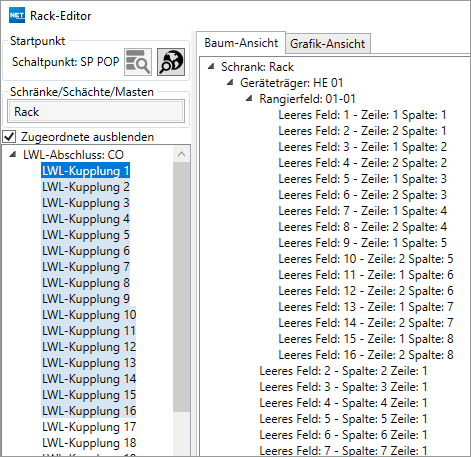Select the Rangierfeld: 01-01 label
The image size is (471, 457).
307,99
